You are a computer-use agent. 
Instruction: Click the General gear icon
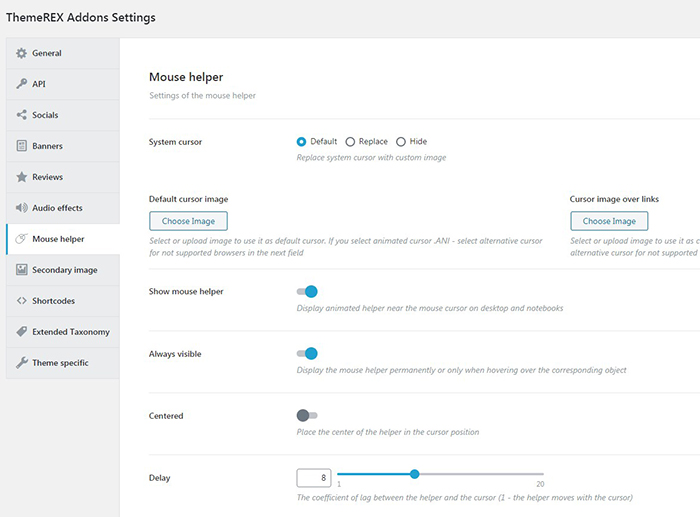pos(21,53)
